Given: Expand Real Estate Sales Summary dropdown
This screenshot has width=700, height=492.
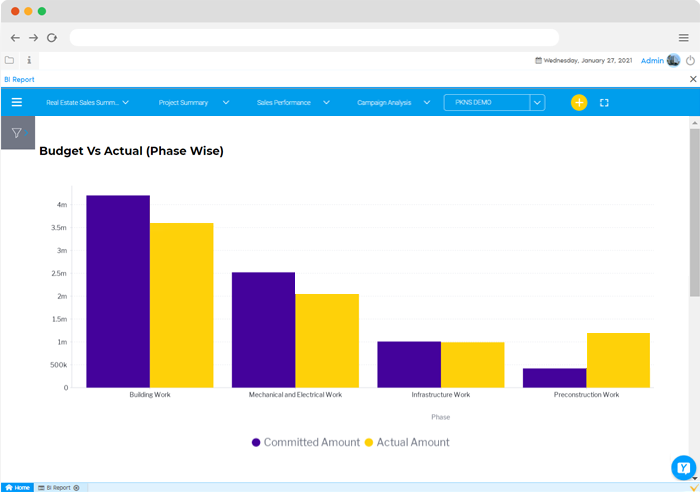Looking at the screenshot, I should 87,102.
